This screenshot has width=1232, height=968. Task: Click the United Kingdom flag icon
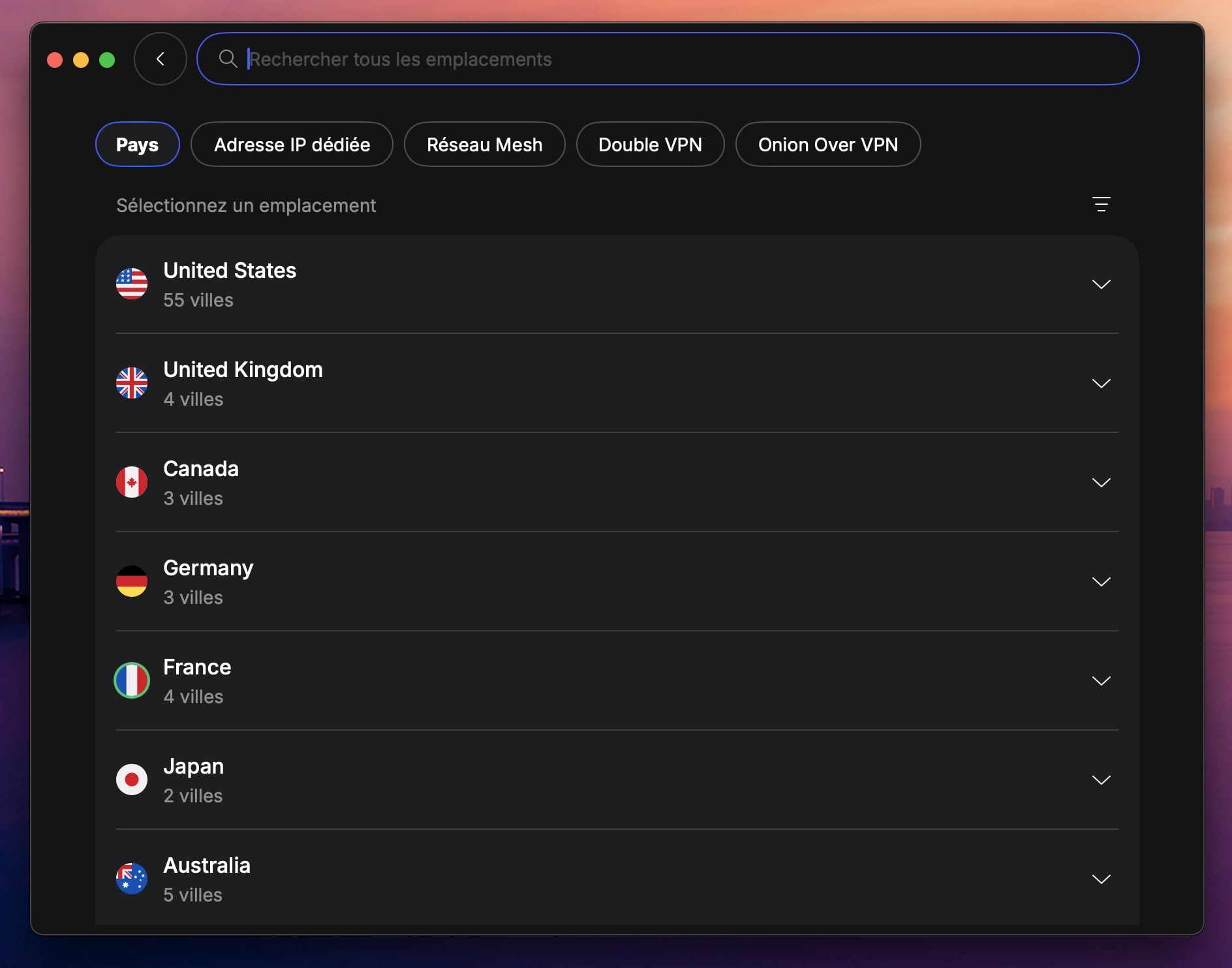pos(132,384)
